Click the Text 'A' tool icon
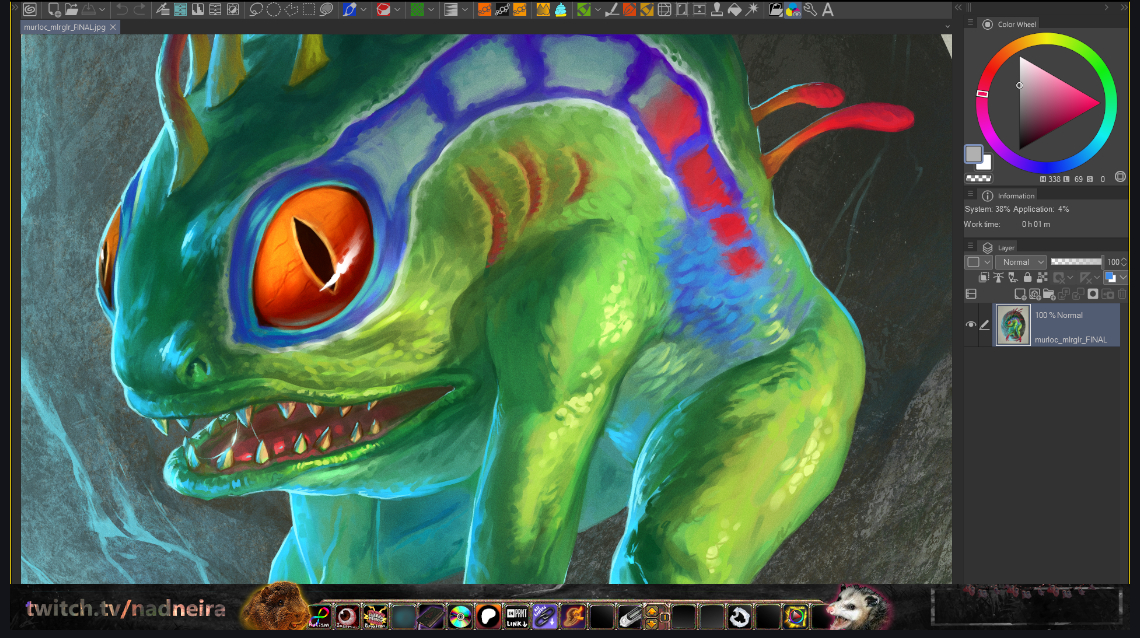Screen dimensions: 1140x638 coord(828,10)
